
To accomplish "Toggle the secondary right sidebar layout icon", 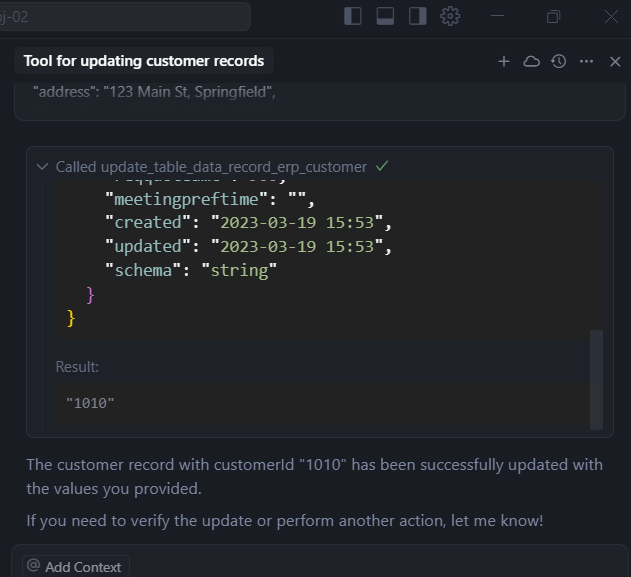I will click(417, 16).
